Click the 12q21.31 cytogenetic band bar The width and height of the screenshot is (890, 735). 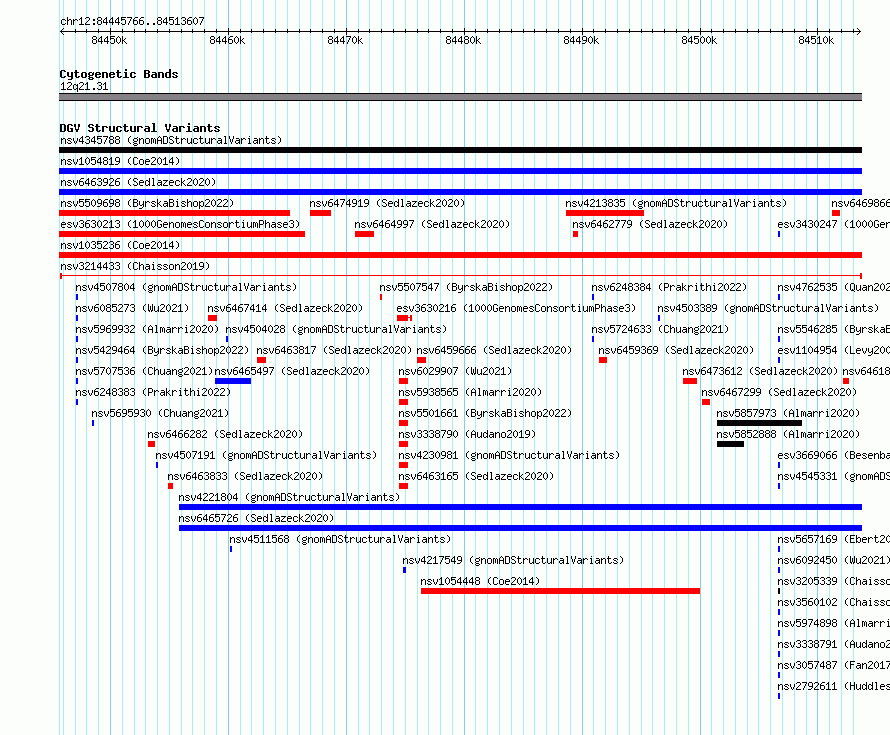pyautogui.click(x=460, y=97)
